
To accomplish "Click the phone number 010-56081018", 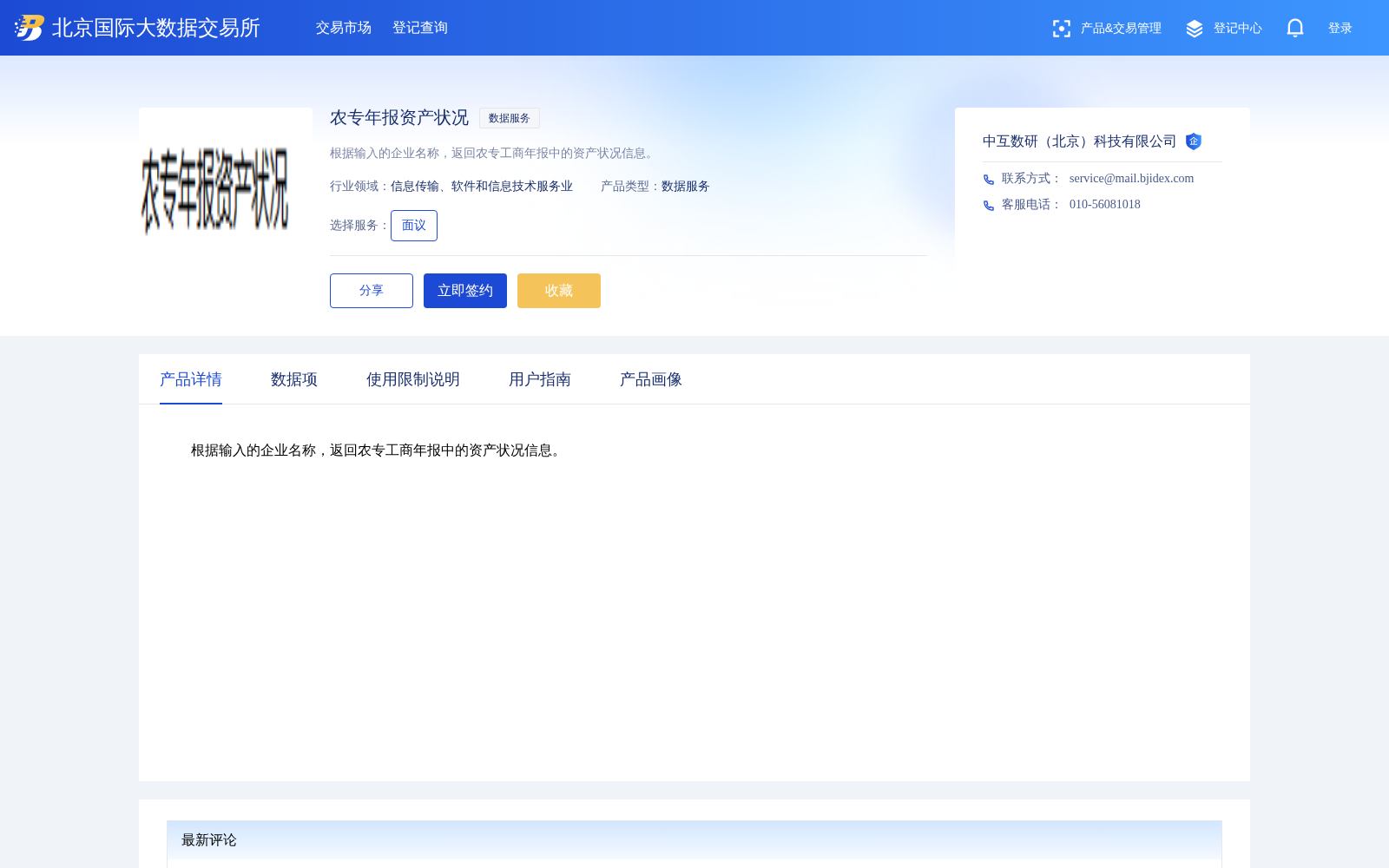I will point(1105,205).
